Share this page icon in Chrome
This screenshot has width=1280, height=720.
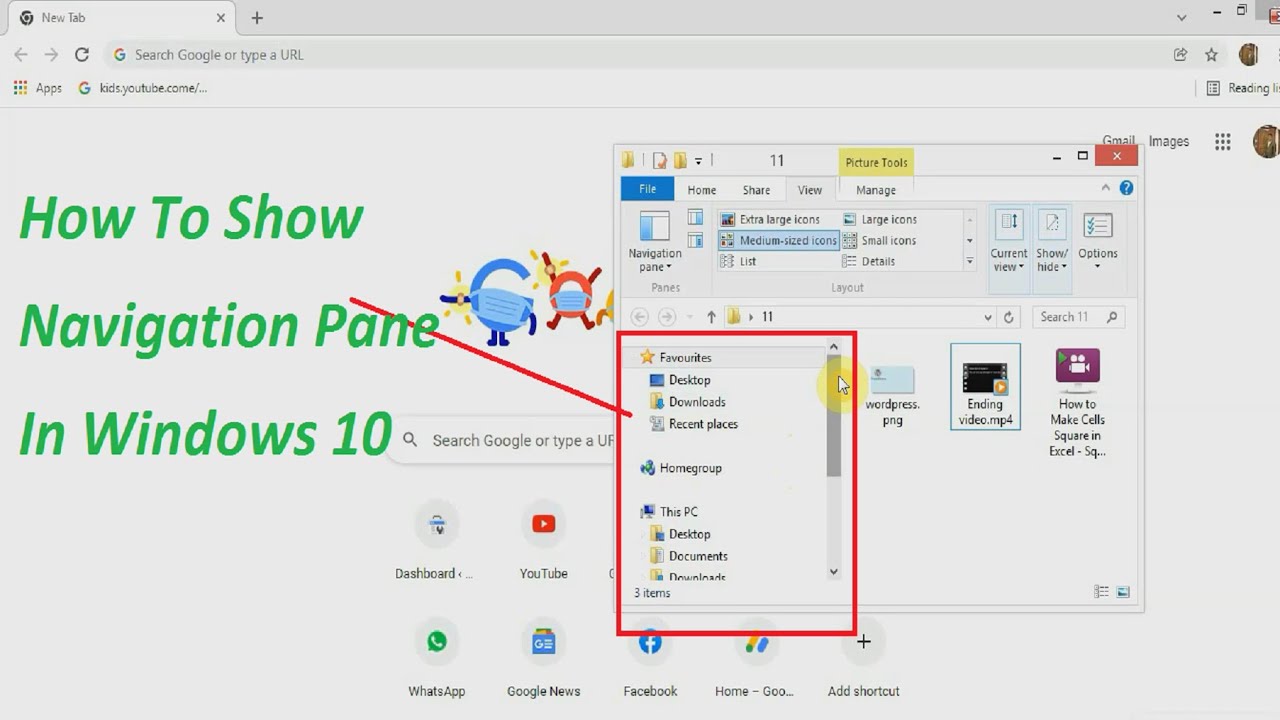point(1181,55)
